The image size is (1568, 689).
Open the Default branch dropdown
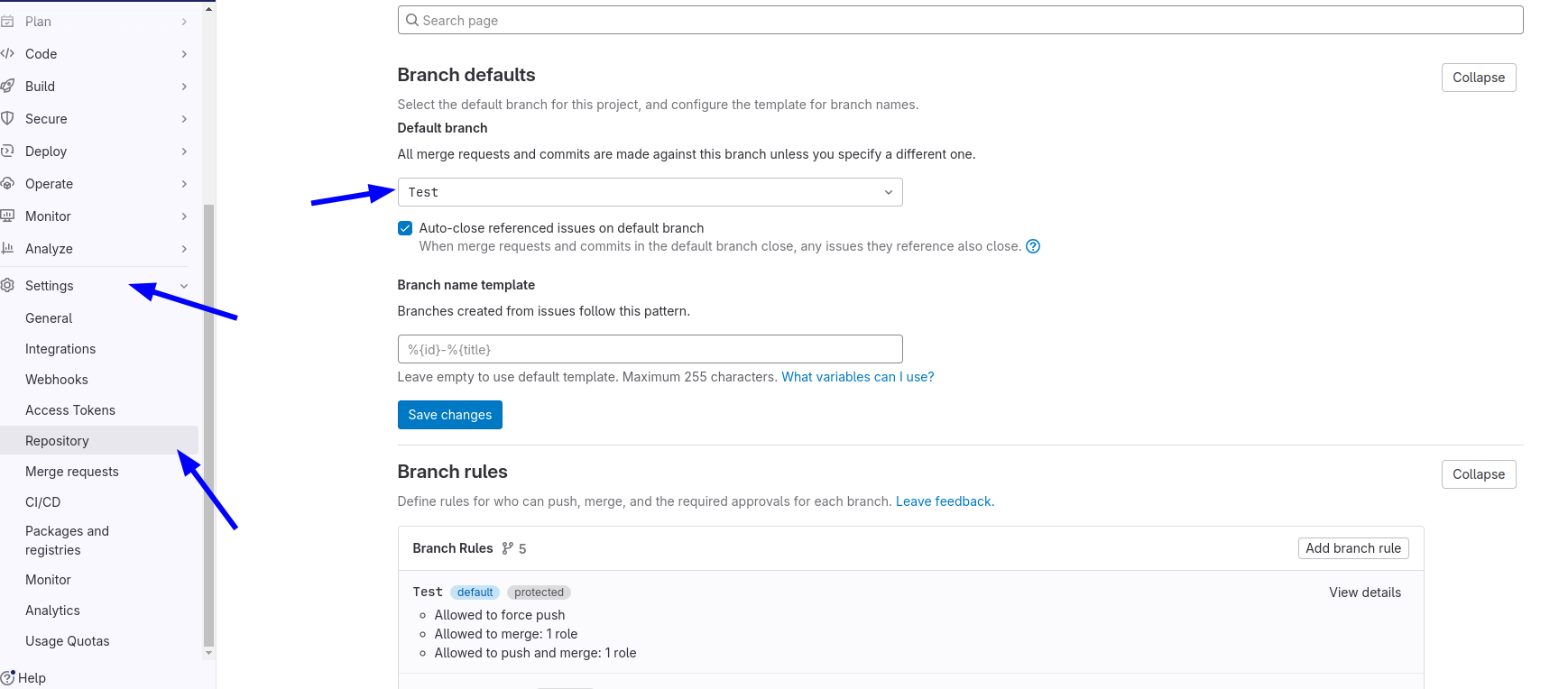coord(650,192)
